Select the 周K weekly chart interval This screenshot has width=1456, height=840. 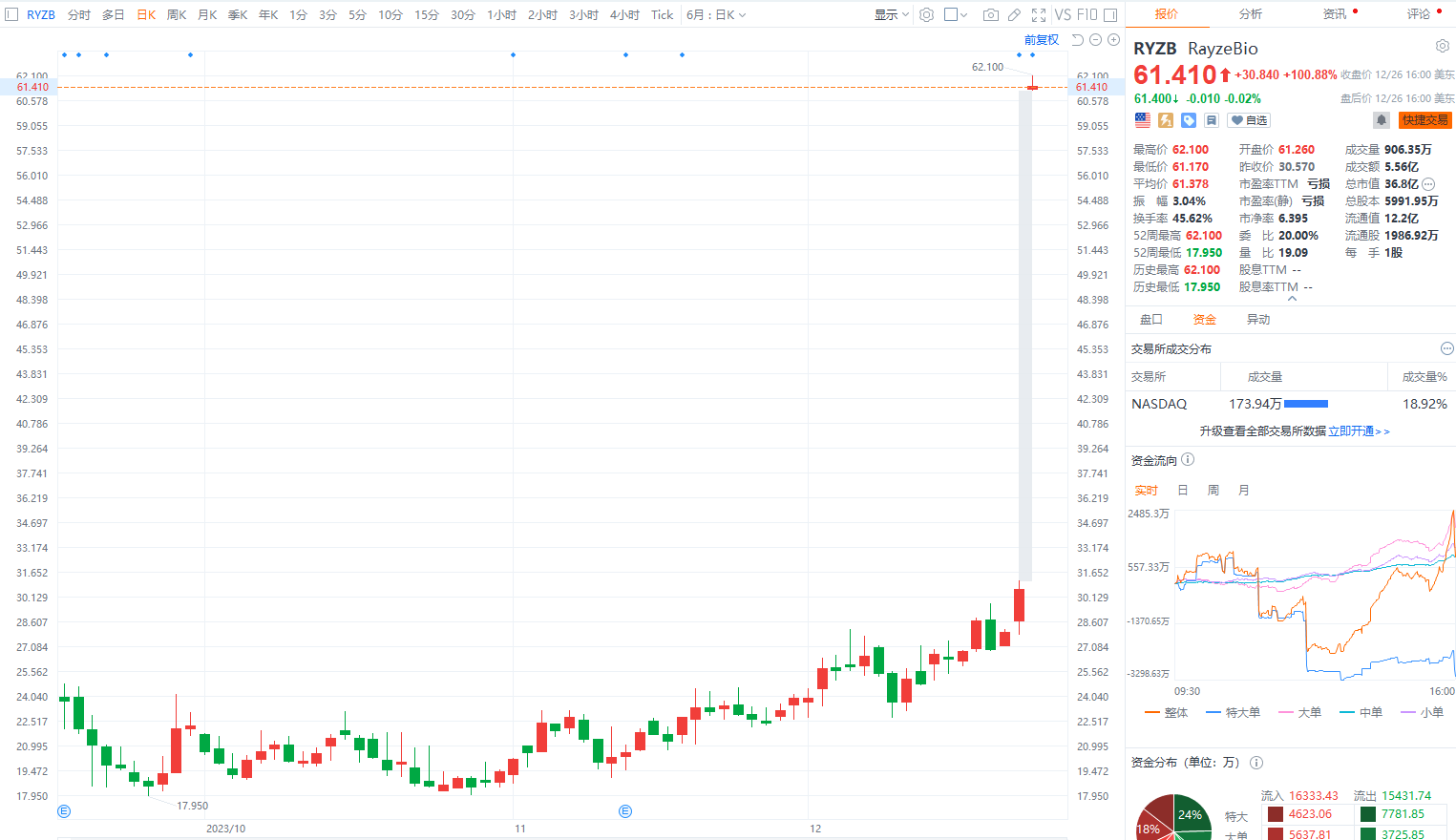(x=177, y=15)
